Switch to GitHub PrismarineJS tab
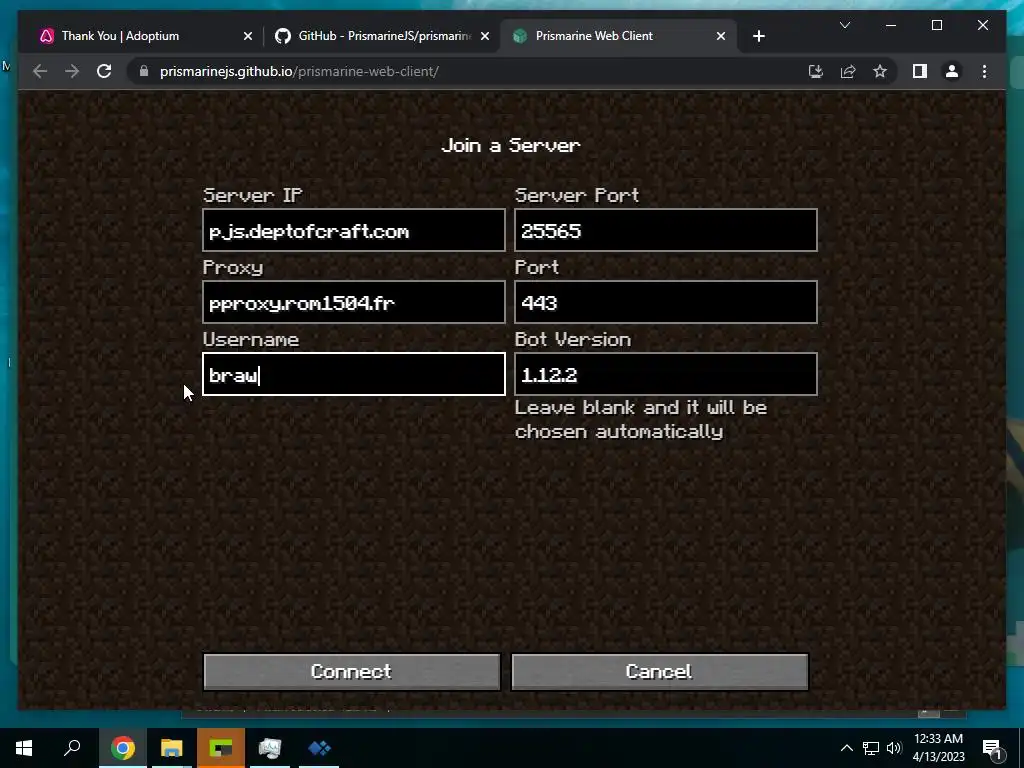This screenshot has height=768, width=1024. click(384, 36)
